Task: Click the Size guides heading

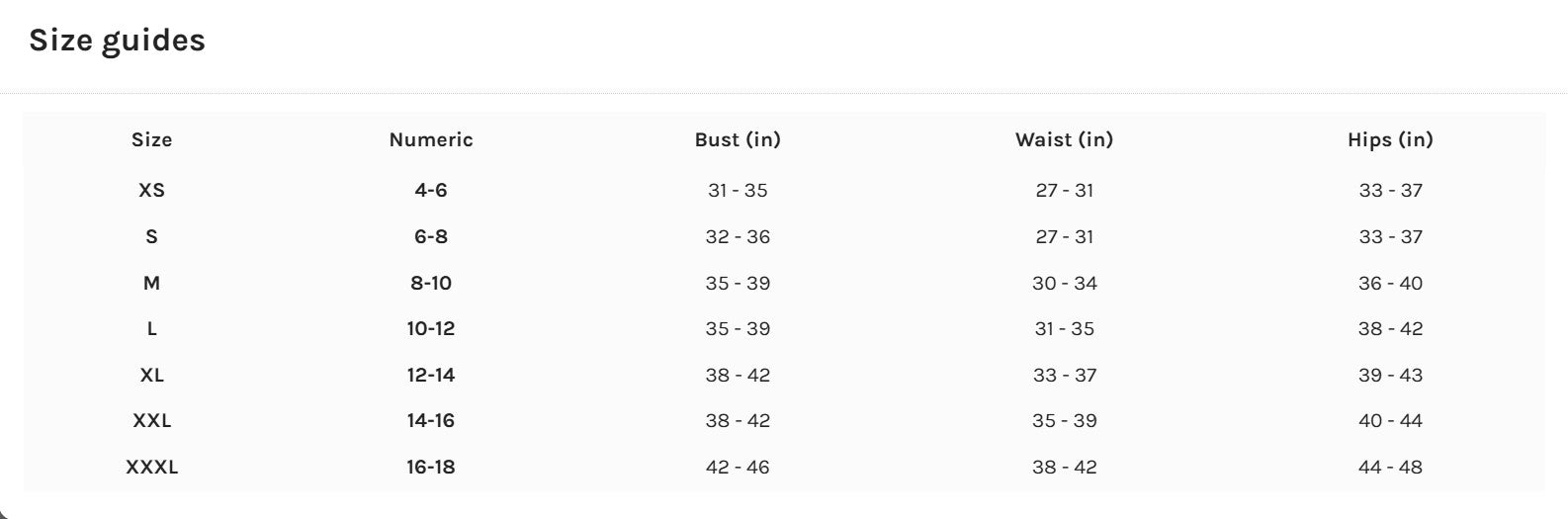Action: point(117,41)
